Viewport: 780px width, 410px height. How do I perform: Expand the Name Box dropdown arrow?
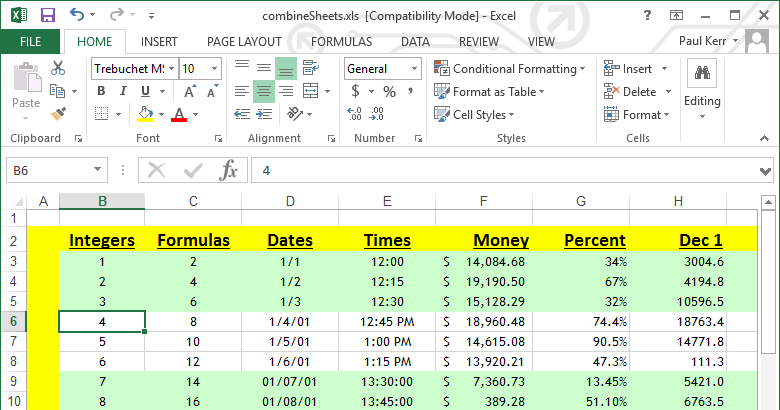(x=98, y=170)
